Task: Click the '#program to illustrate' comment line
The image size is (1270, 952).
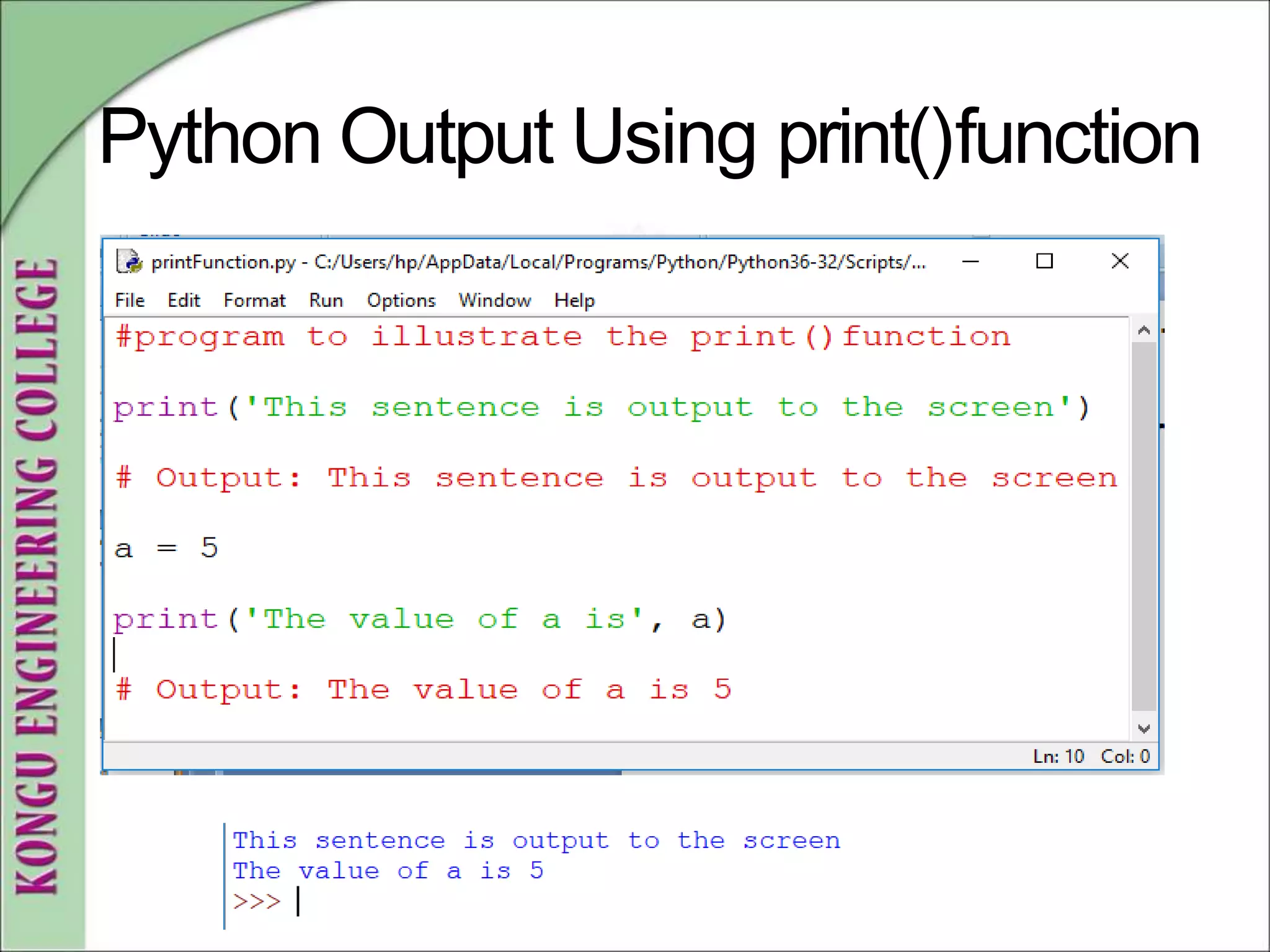Action: pyautogui.click(x=562, y=337)
